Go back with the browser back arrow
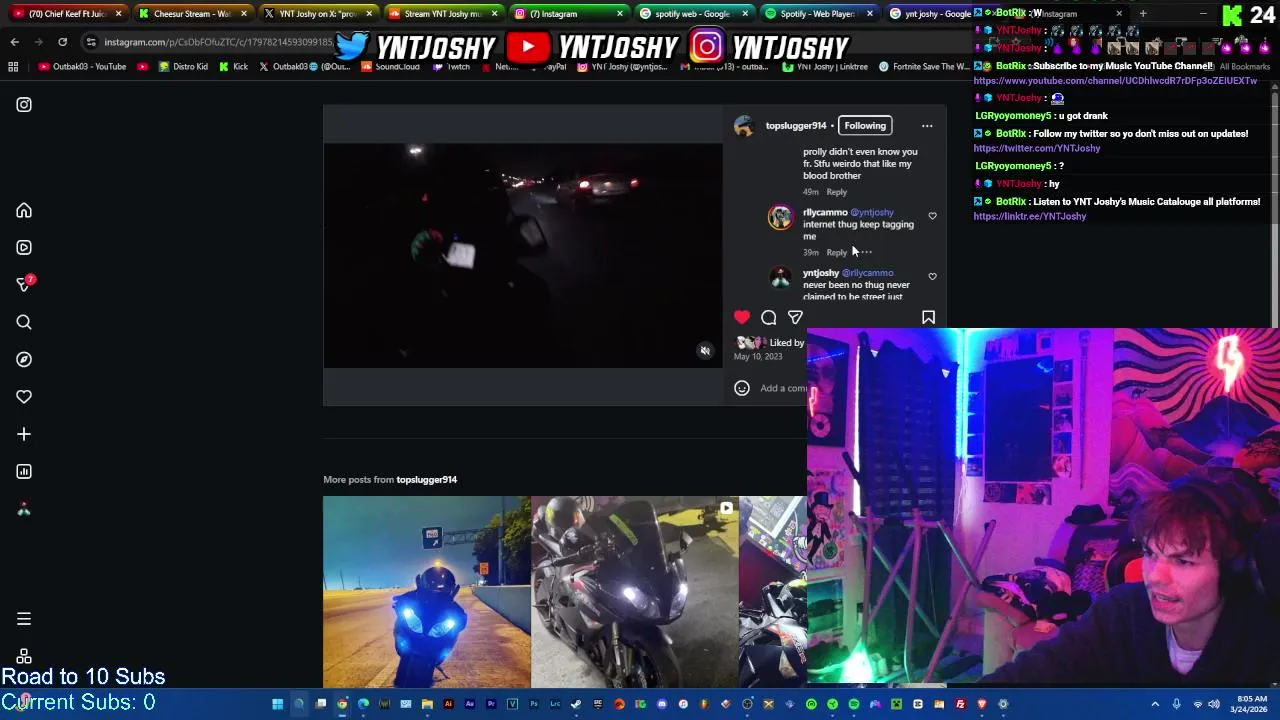 tap(14, 42)
